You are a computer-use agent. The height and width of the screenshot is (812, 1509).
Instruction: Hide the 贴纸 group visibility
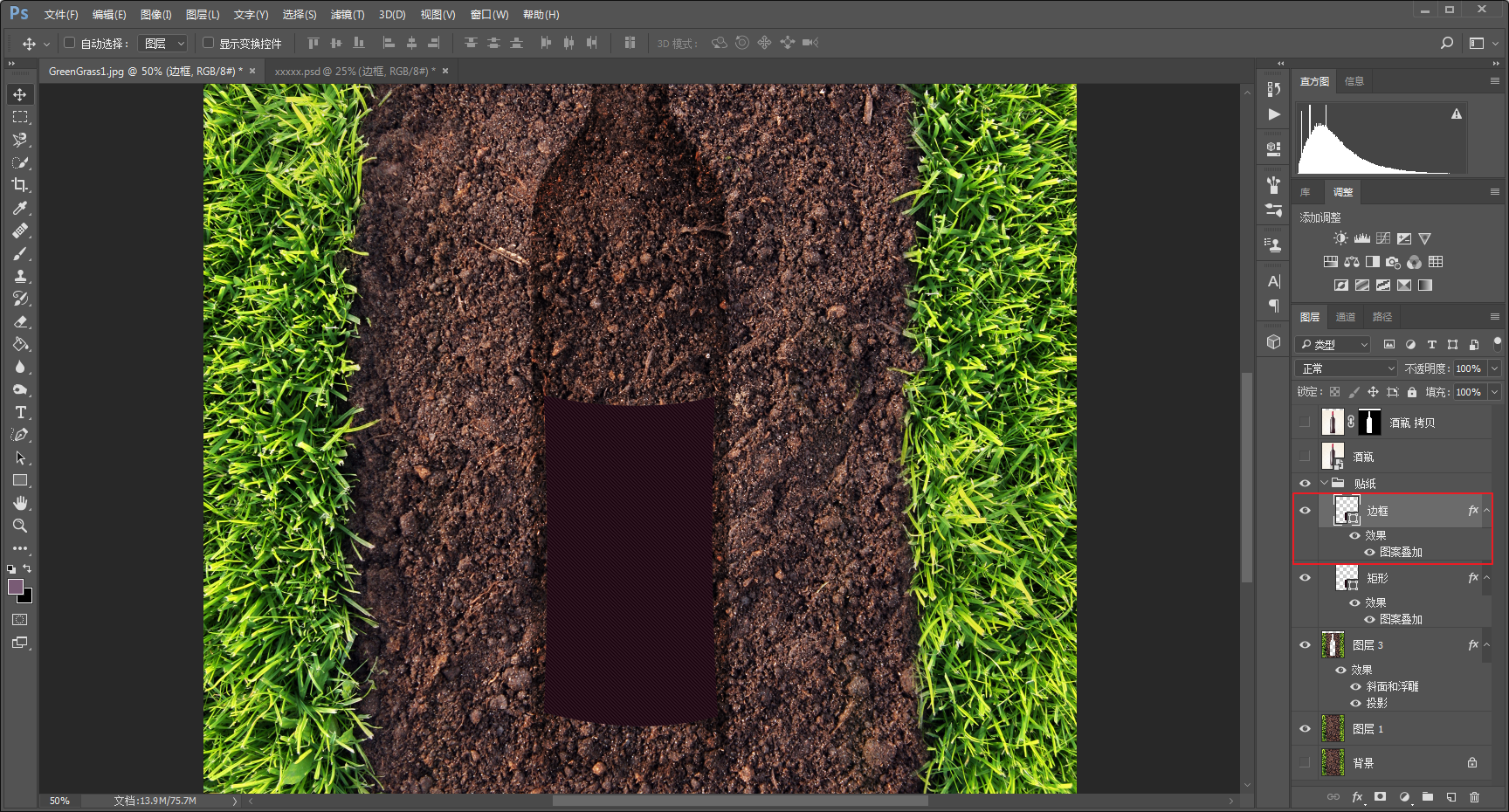(x=1305, y=484)
